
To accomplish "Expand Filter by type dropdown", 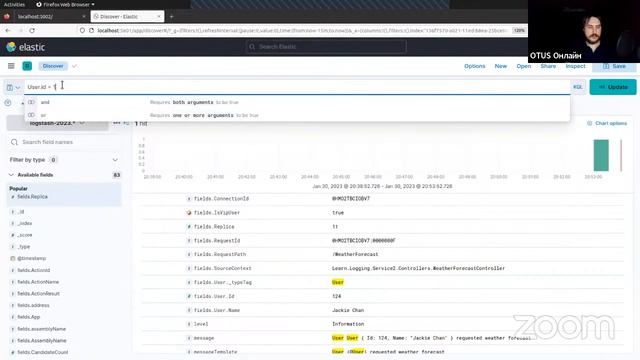I will [64, 160].
